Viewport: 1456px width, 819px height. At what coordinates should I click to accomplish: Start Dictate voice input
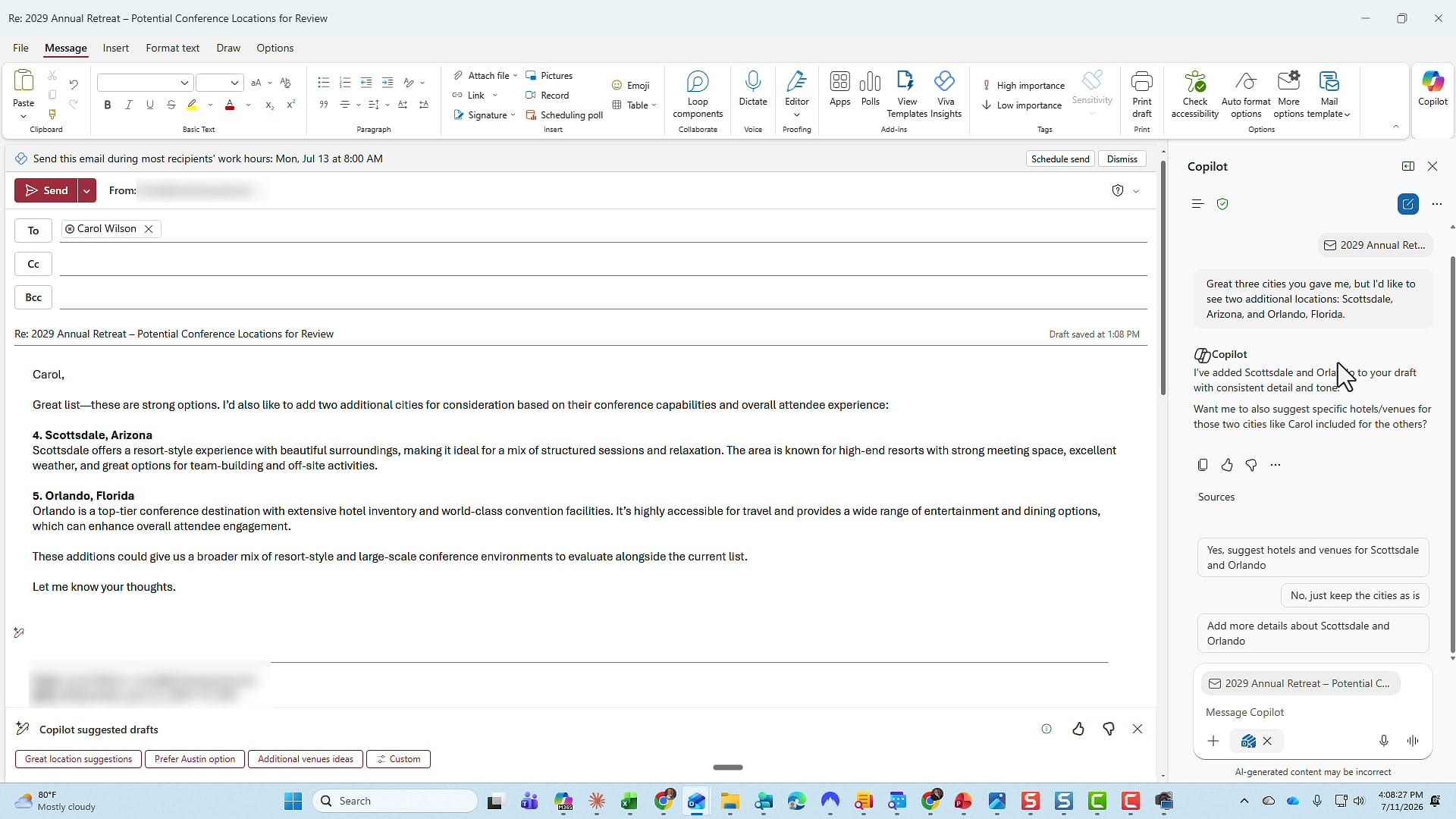(752, 88)
